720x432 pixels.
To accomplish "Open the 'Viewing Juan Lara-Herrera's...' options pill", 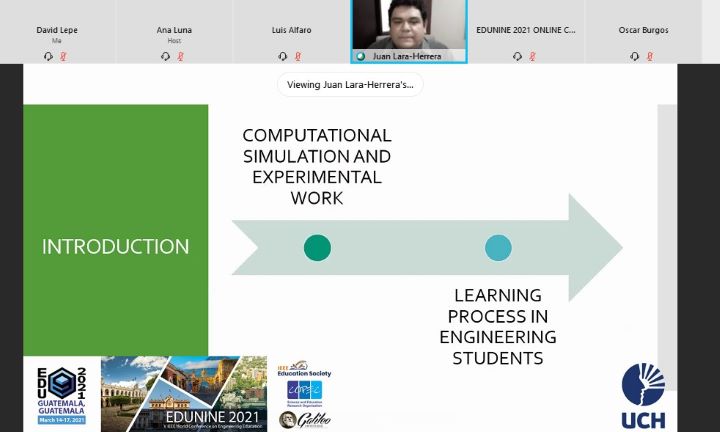I will tap(350, 85).
